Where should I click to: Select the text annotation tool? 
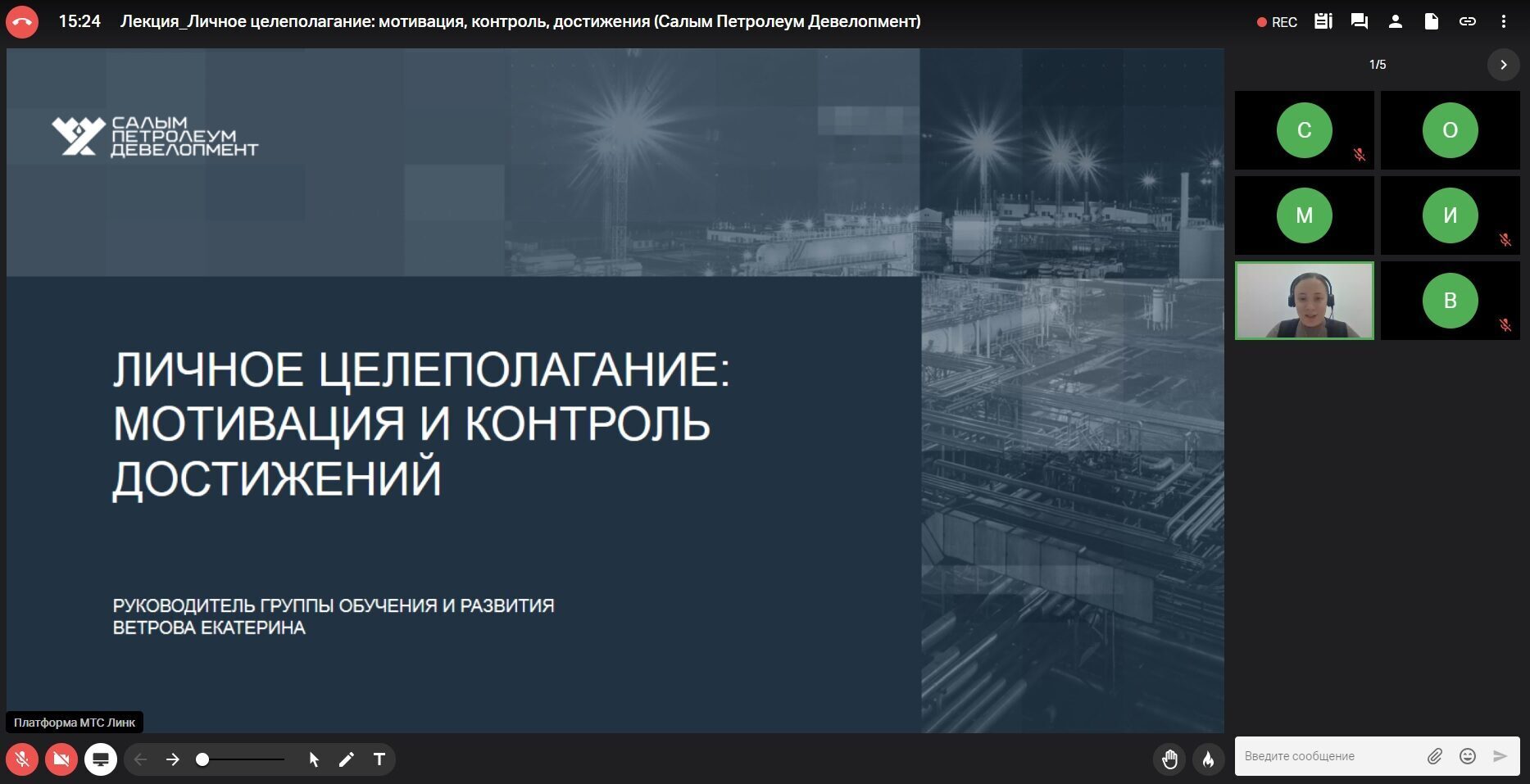379,759
